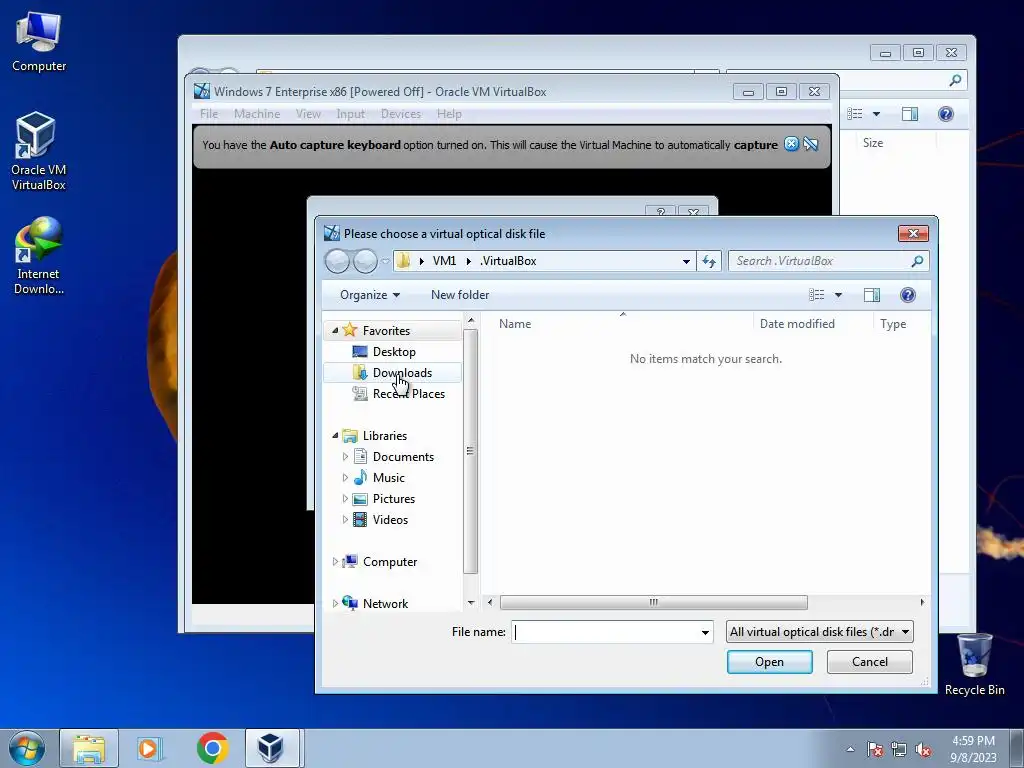
Task: Open the Input menu in VirtualBox window
Action: [351, 114]
